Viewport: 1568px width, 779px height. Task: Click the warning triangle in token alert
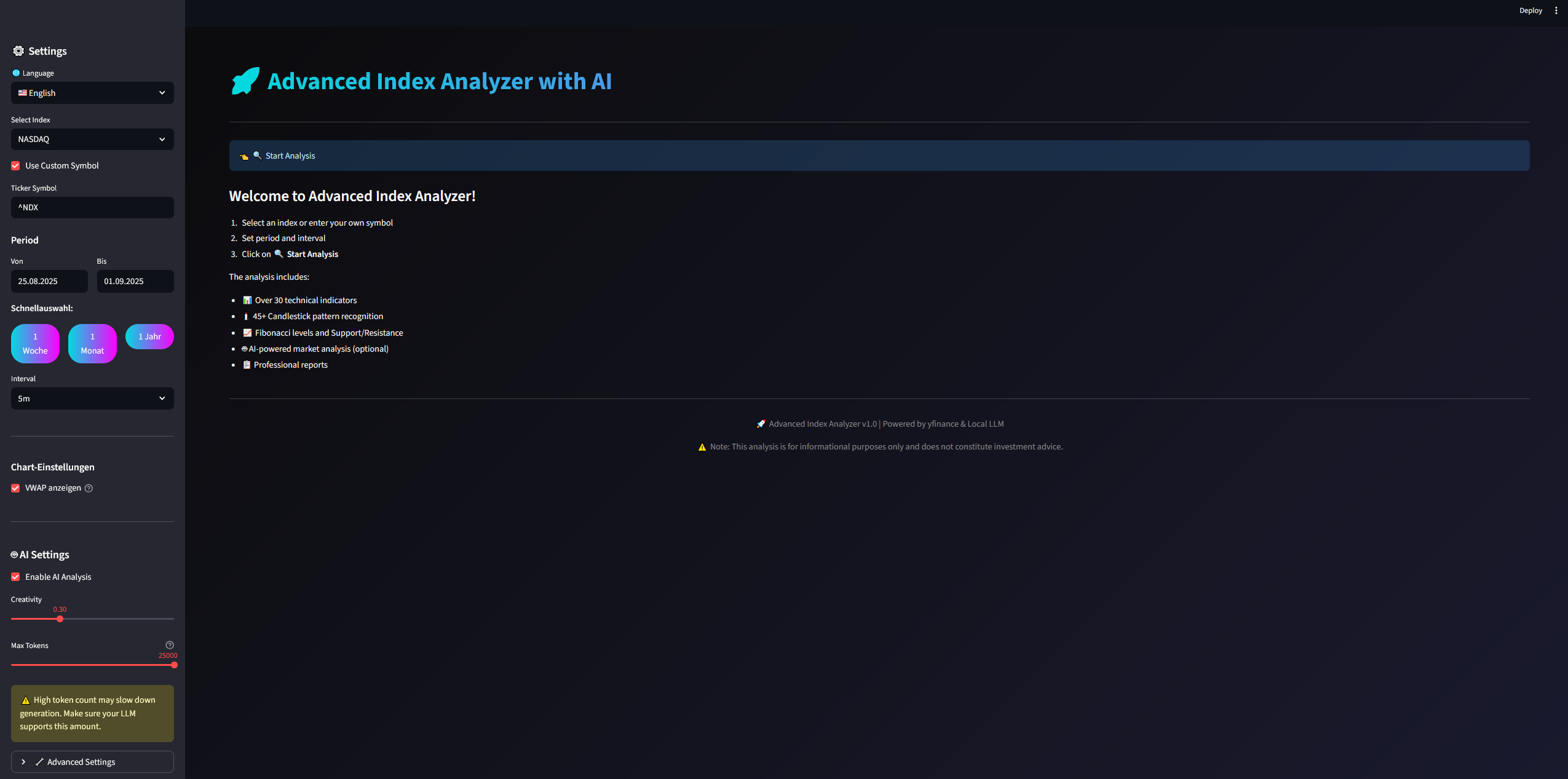tap(26, 700)
